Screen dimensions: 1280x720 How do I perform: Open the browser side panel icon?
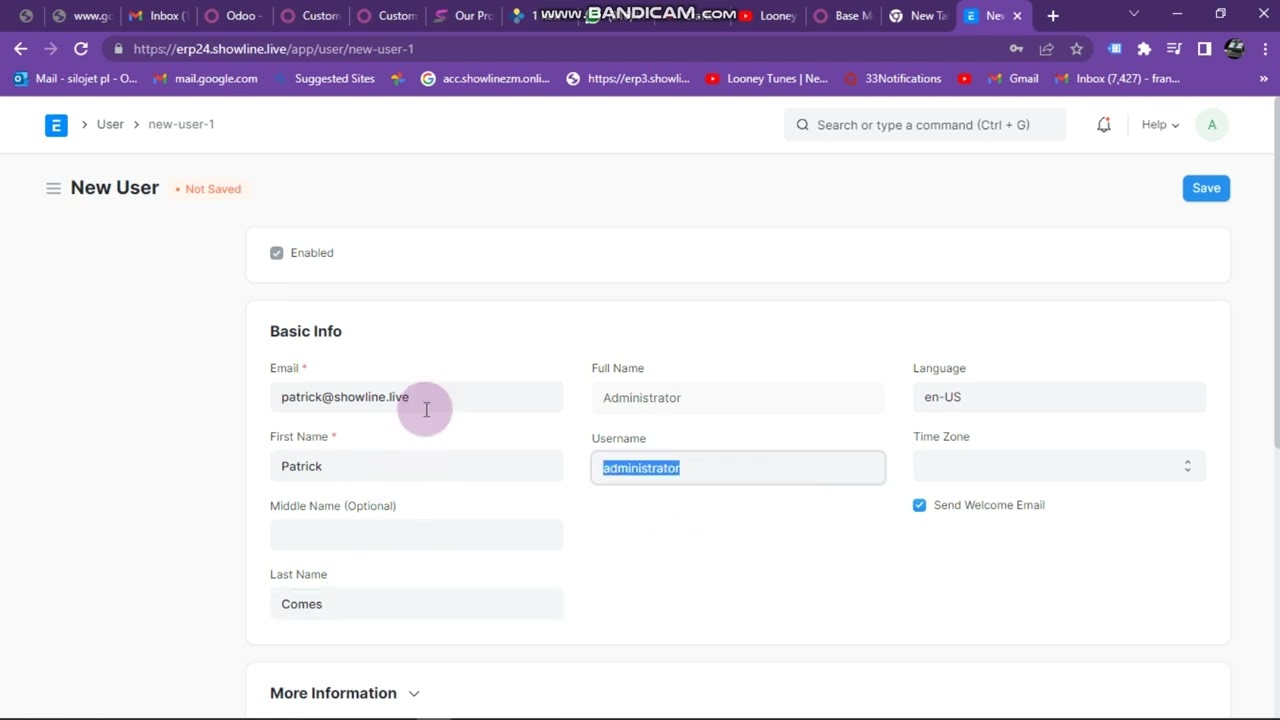pyautogui.click(x=1204, y=49)
